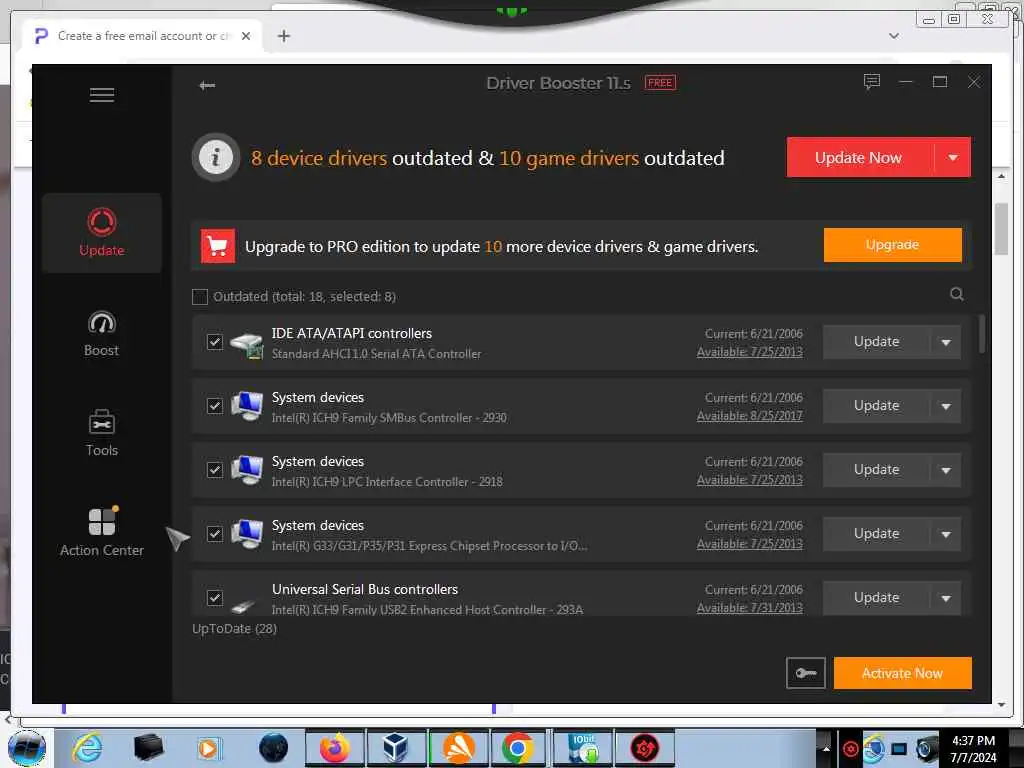Click the red shopping cart icon
This screenshot has width=1024, height=768.
point(217,246)
